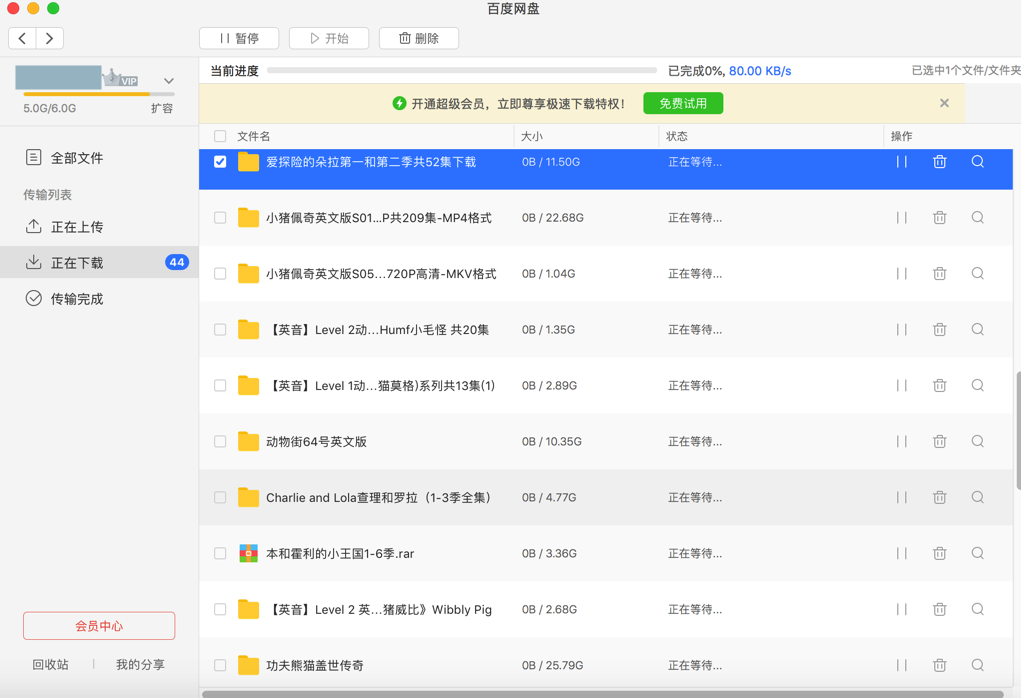
Task: Click trash icon for 猫莫格系列共13集 row
Action: point(940,385)
